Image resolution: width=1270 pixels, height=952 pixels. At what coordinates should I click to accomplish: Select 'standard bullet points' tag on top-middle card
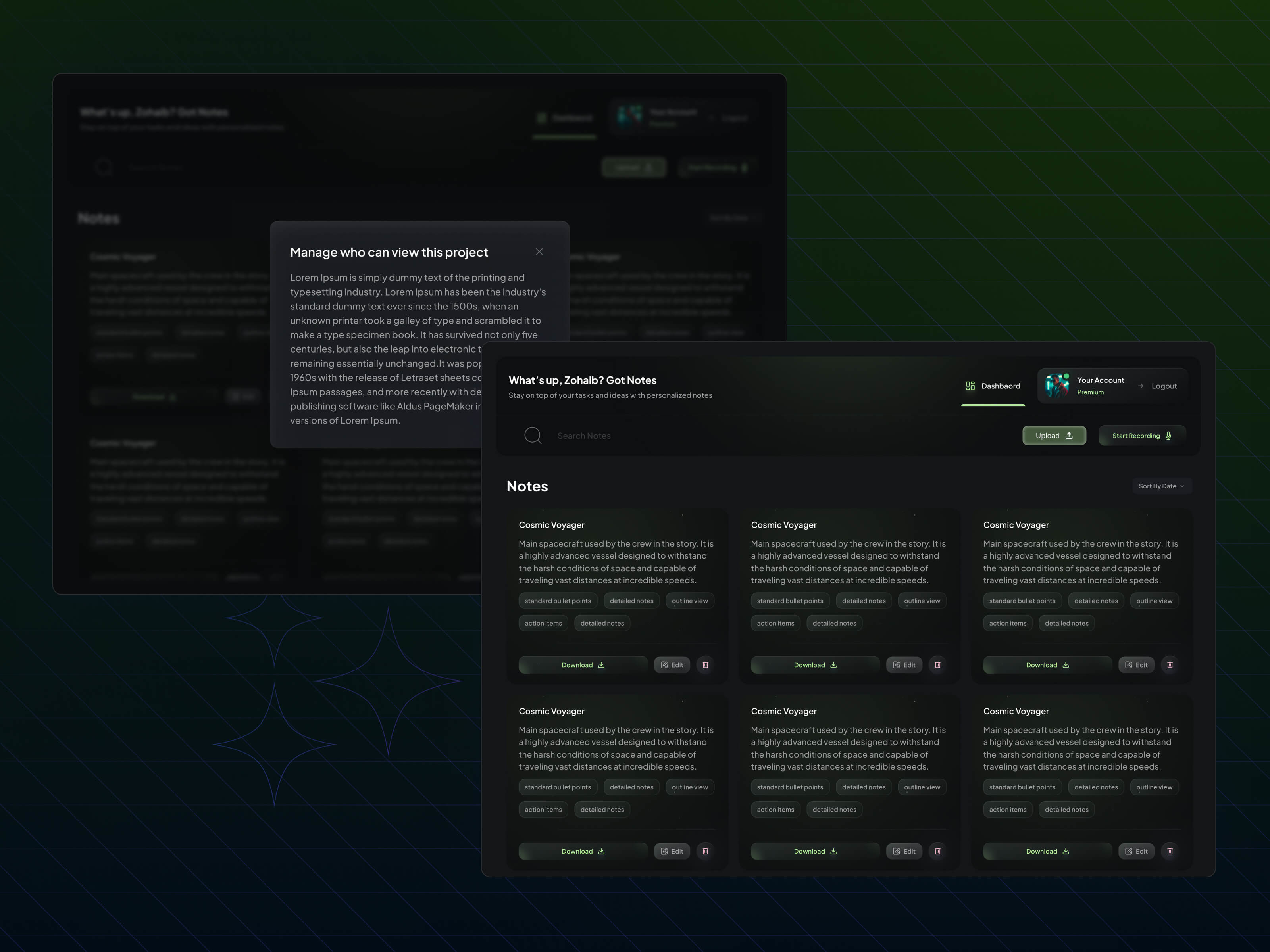790,601
